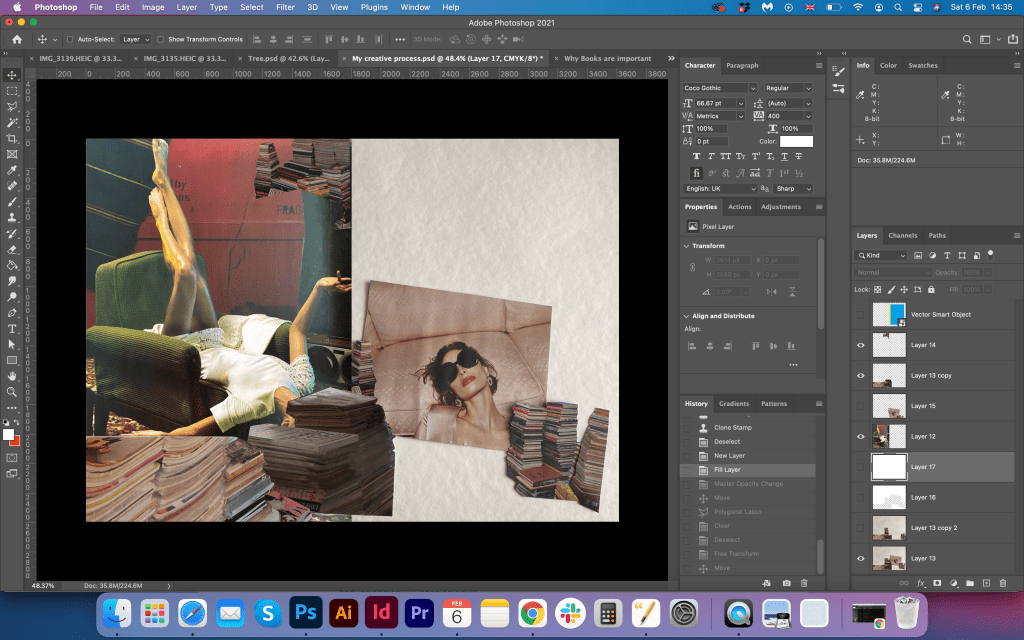Image resolution: width=1024 pixels, height=640 pixels.
Task: Select the Crop tool in the toolbar
Action: point(12,139)
